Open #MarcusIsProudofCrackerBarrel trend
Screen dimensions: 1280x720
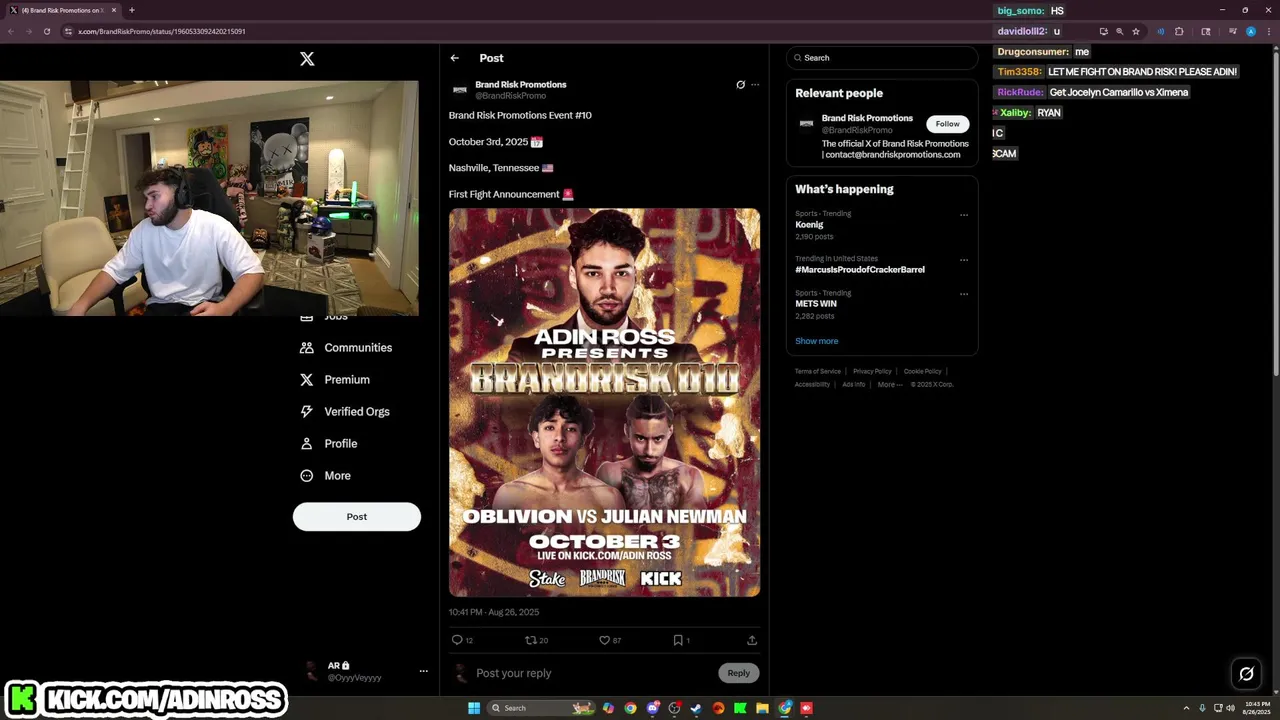click(x=860, y=270)
